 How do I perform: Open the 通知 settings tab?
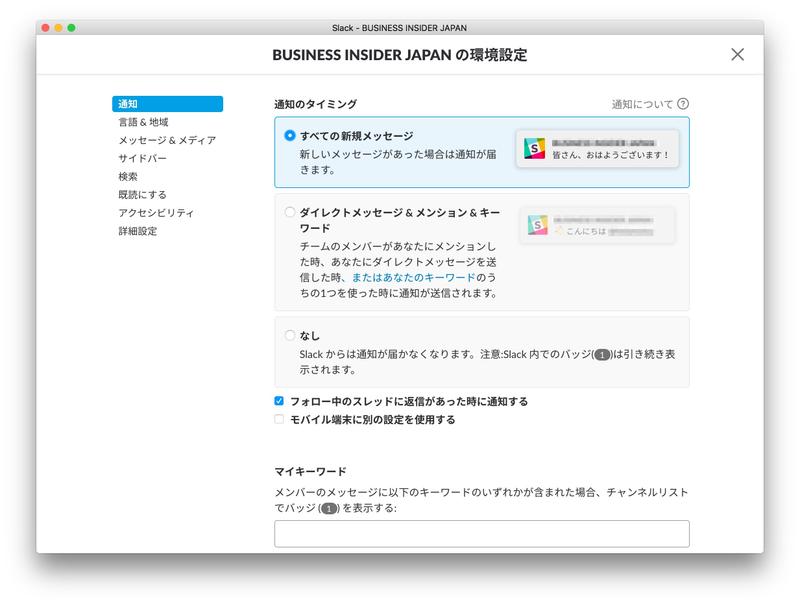pos(167,104)
